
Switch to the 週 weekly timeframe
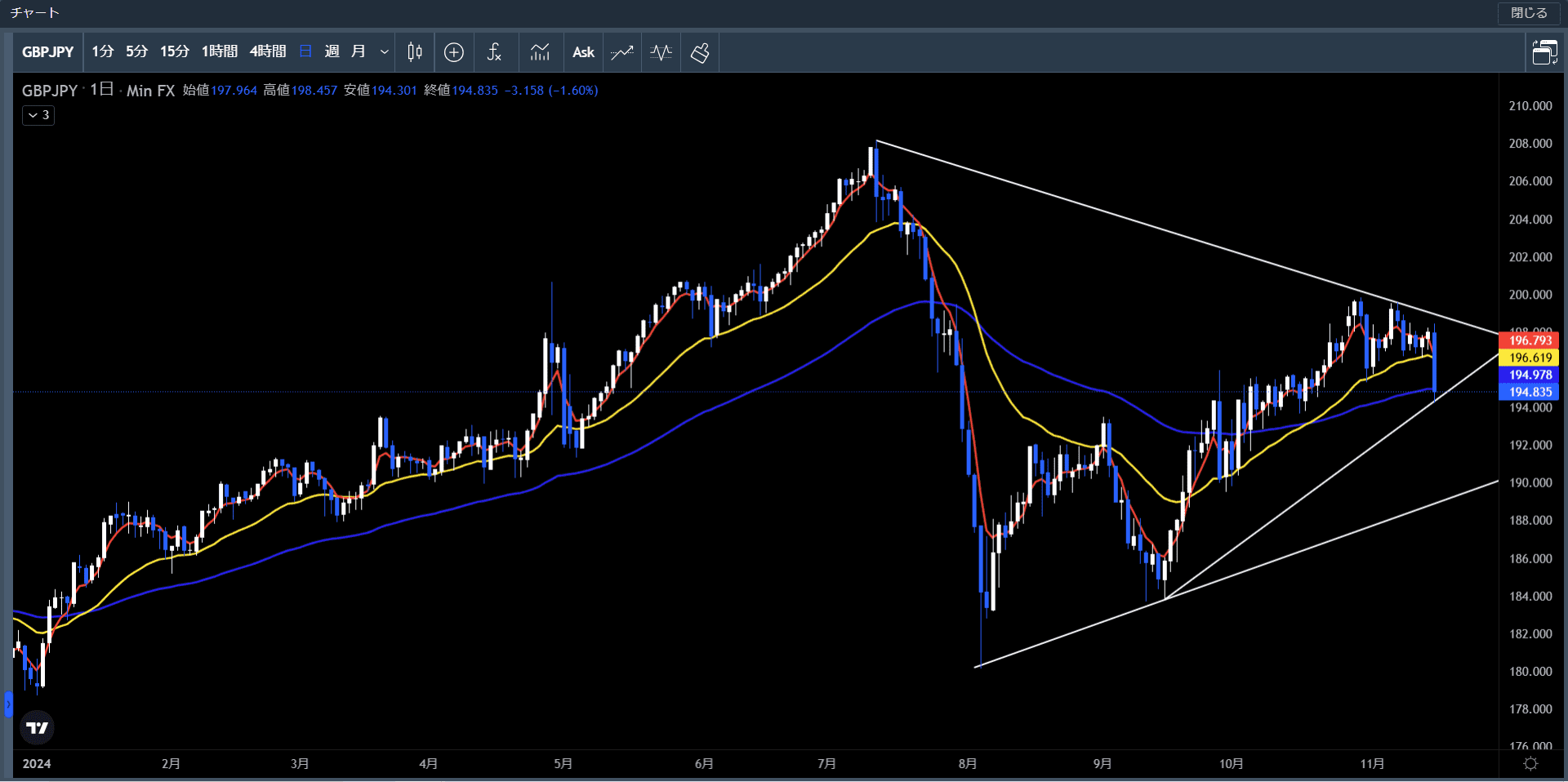coord(332,52)
